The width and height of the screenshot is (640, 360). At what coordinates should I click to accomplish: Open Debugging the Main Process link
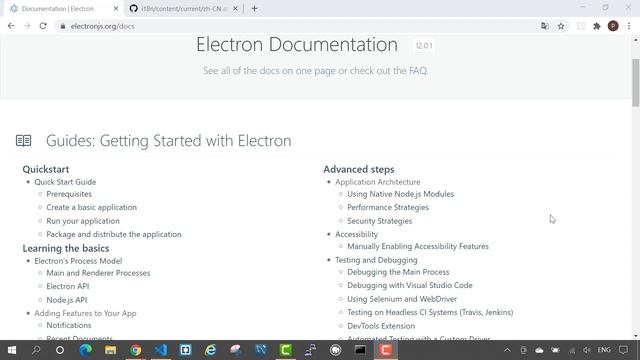[x=398, y=272]
